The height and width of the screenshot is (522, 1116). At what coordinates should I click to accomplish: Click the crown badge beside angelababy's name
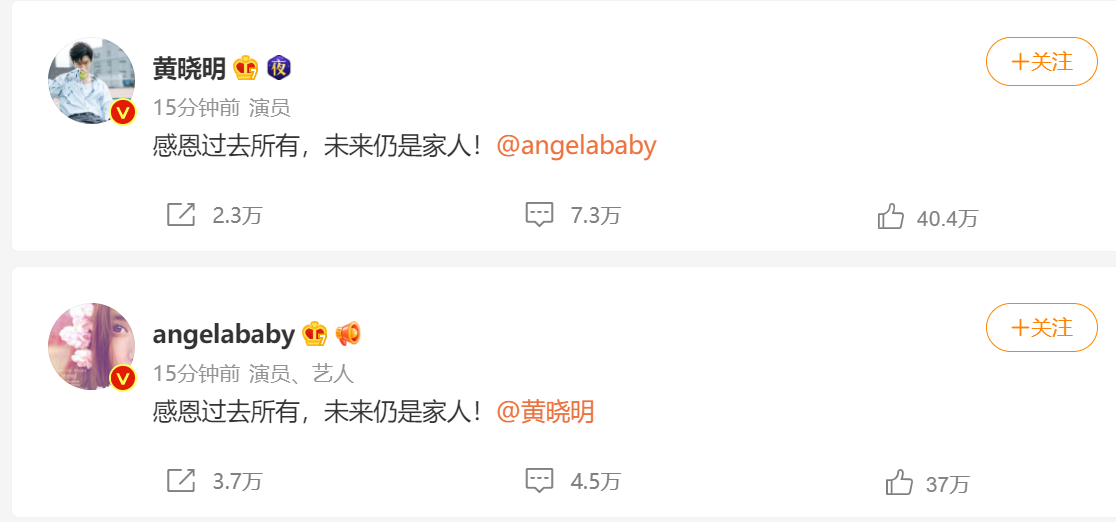[315, 334]
